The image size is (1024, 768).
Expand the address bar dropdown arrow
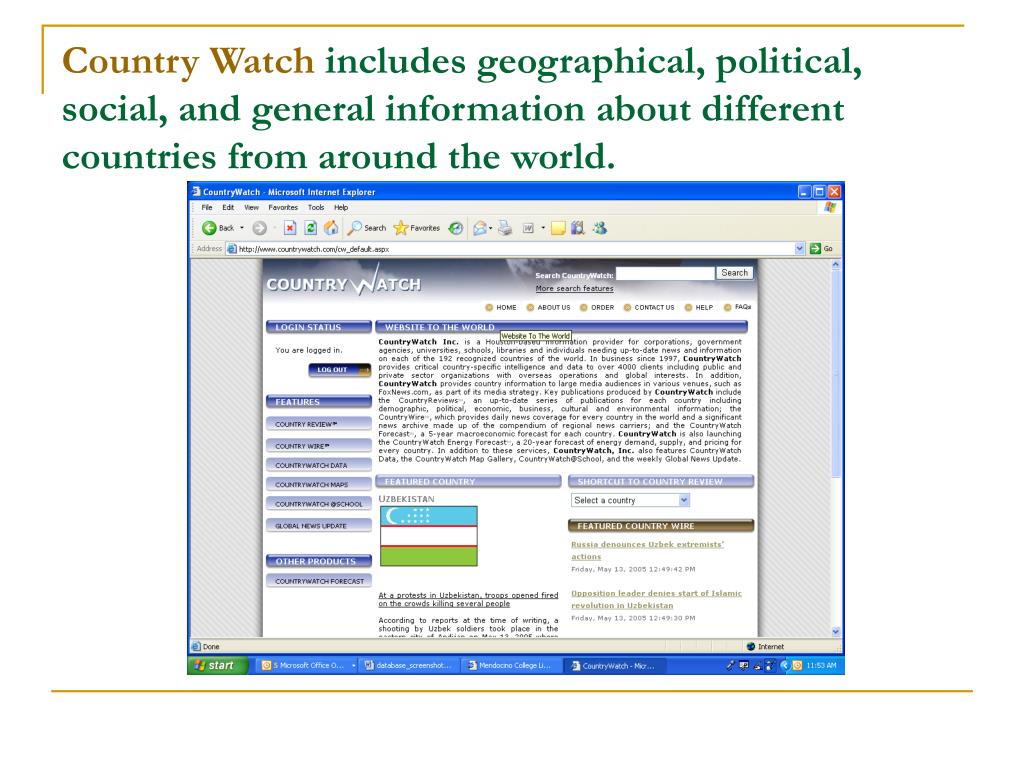point(799,248)
